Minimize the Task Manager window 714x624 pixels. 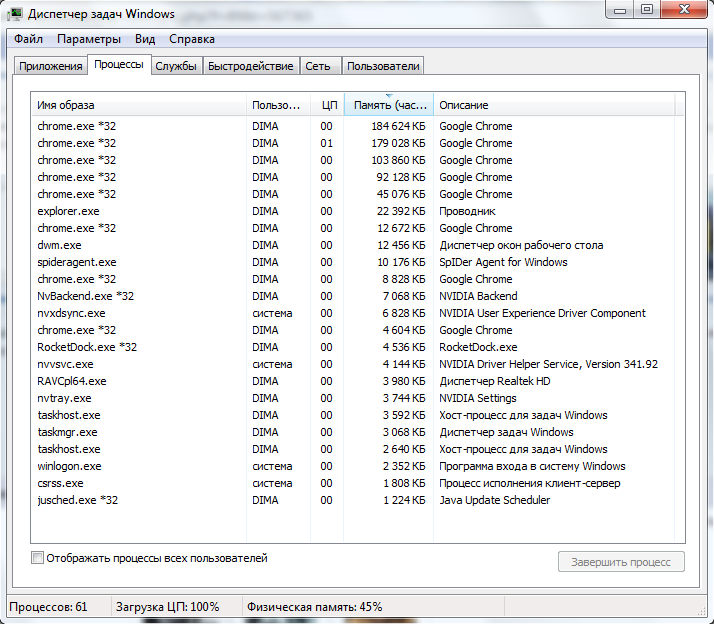coord(620,10)
